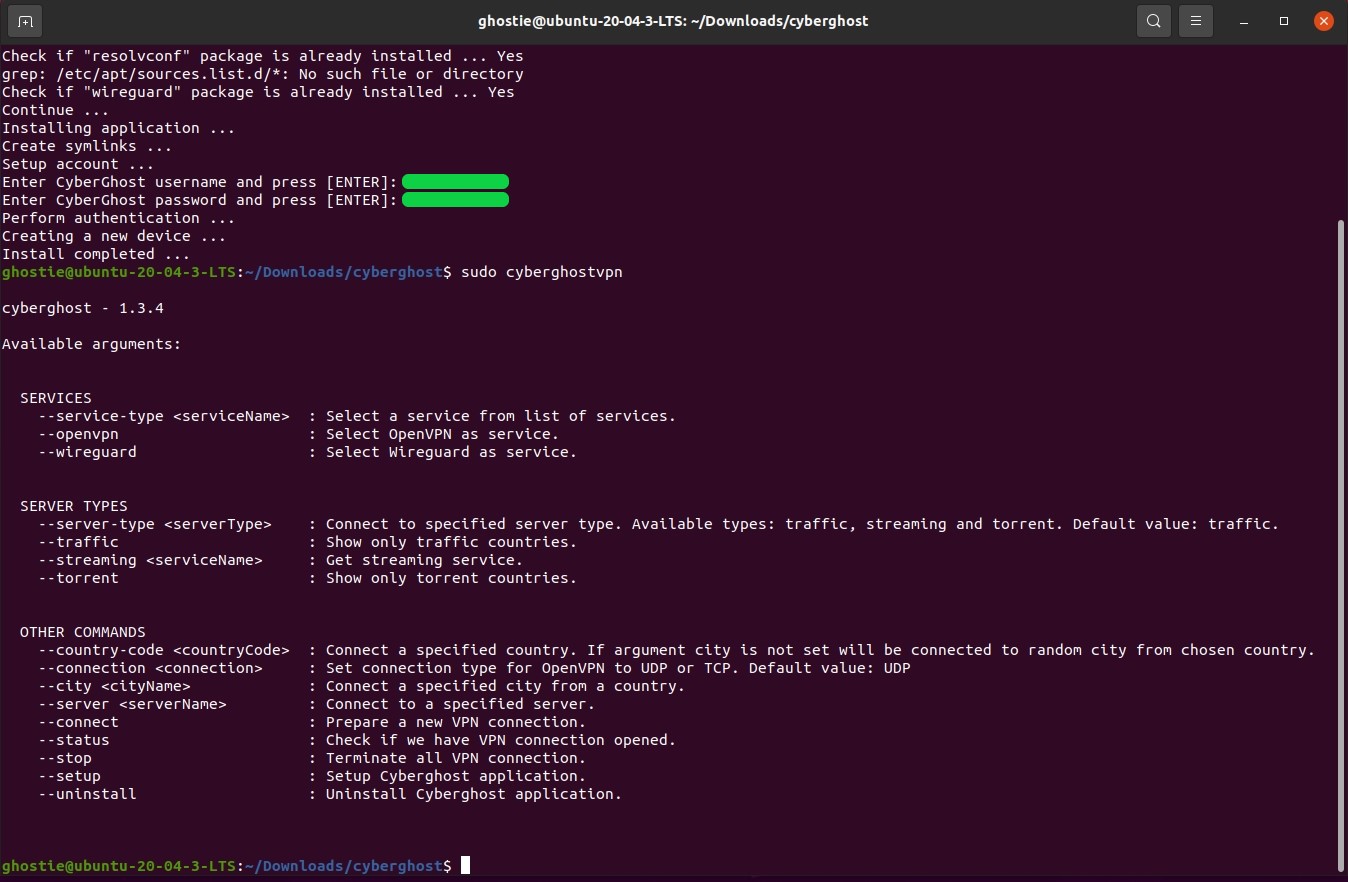The image size is (1348, 882).
Task: Click the '--status' argument
Action: 74,740
